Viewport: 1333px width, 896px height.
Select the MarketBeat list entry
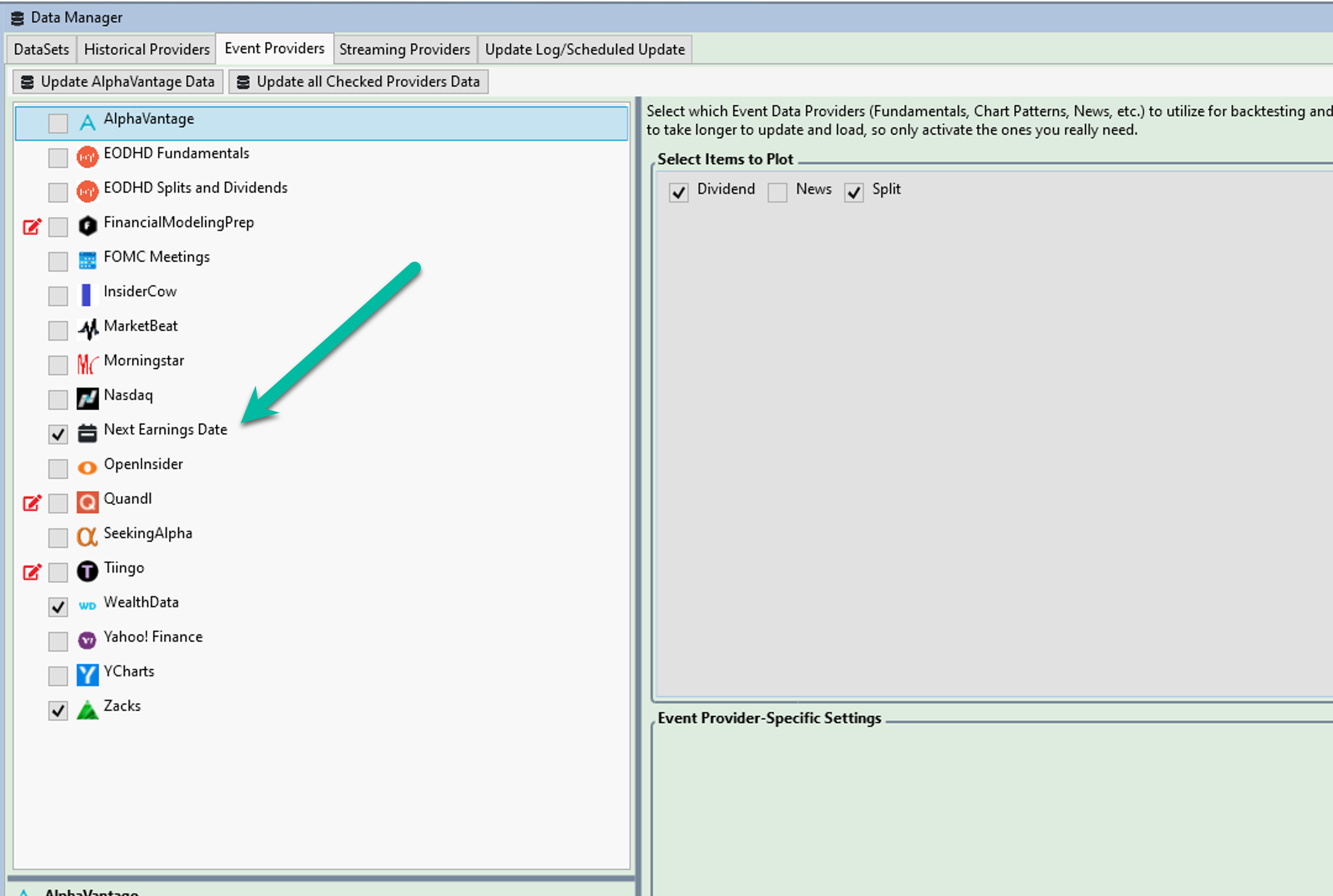click(x=322, y=330)
